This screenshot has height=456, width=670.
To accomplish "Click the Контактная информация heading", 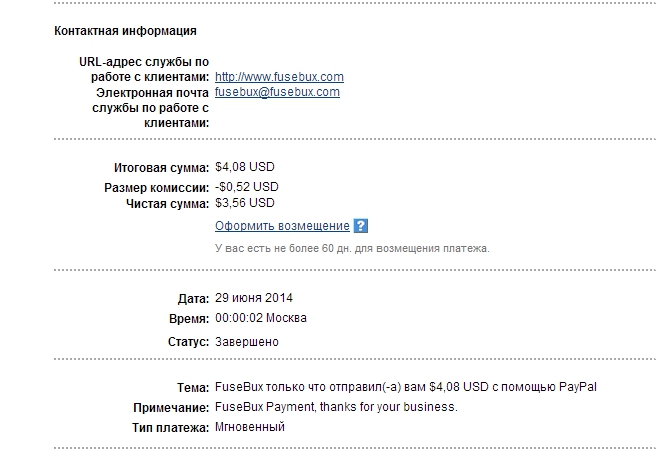I will [125, 31].
